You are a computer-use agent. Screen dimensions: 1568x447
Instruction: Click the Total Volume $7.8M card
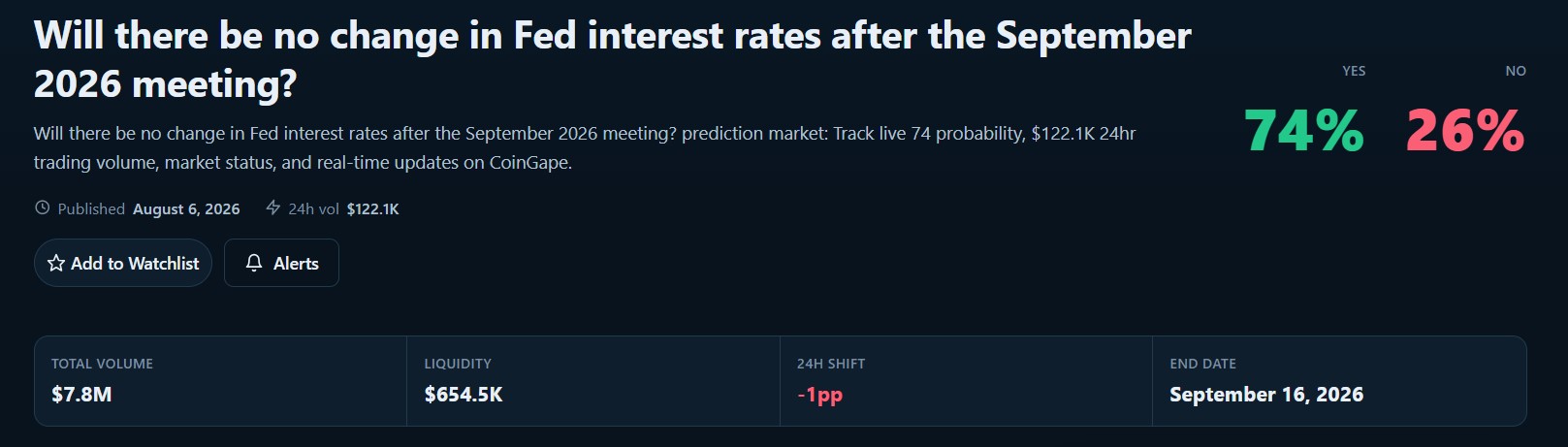[x=220, y=381]
